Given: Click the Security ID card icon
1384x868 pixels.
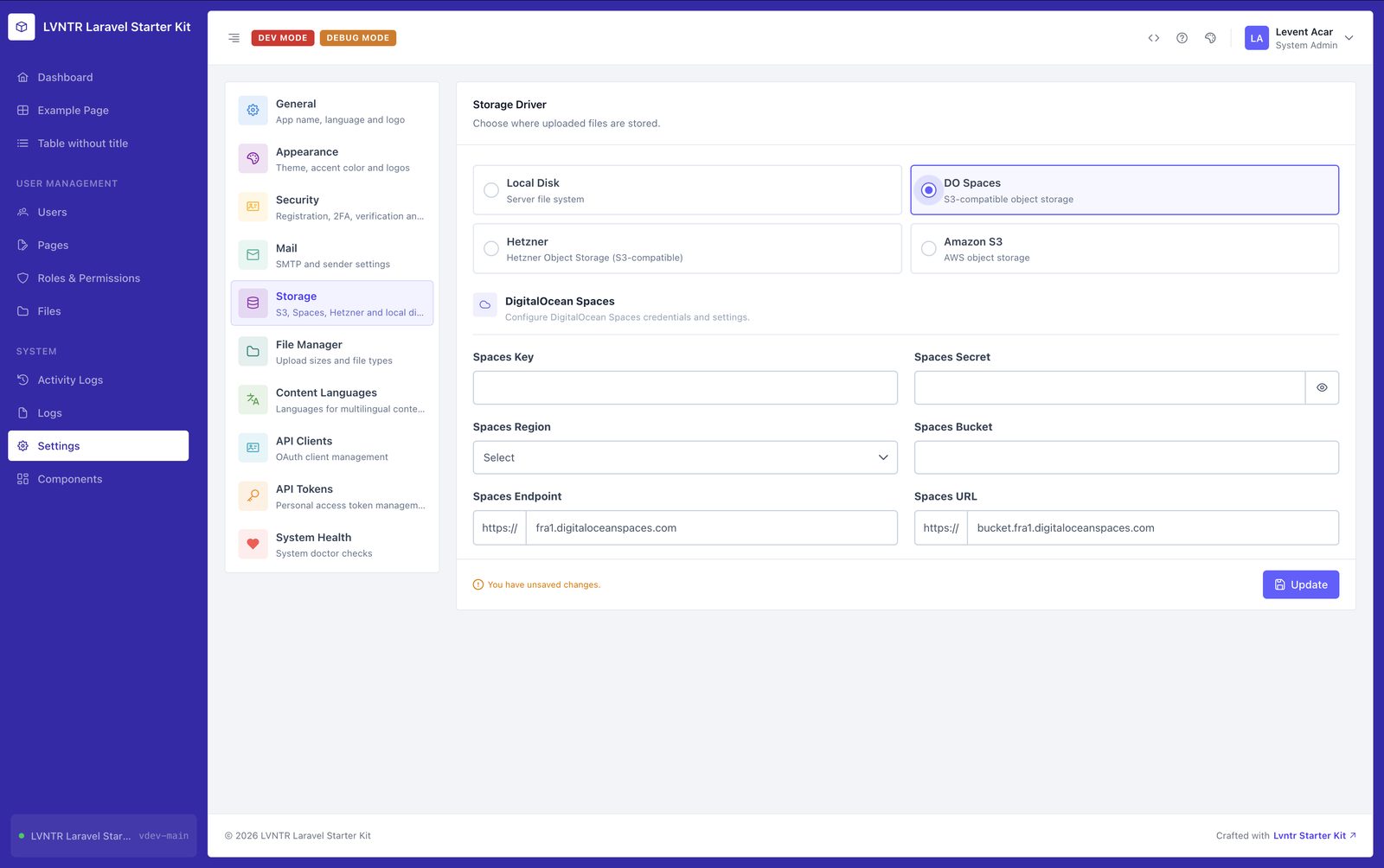Looking at the screenshot, I should (253, 207).
